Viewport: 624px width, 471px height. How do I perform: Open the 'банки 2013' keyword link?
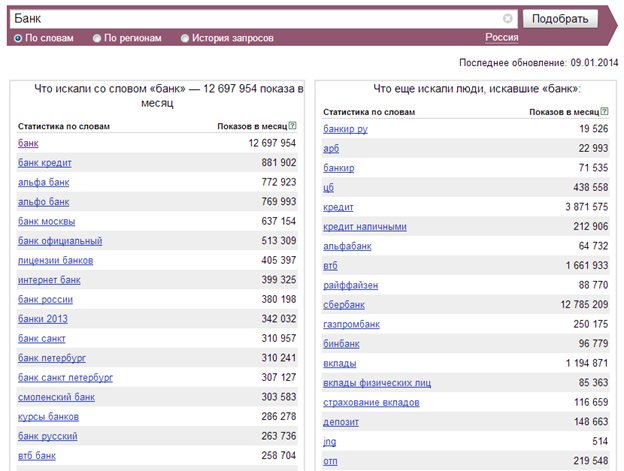pyautogui.click(x=43, y=319)
